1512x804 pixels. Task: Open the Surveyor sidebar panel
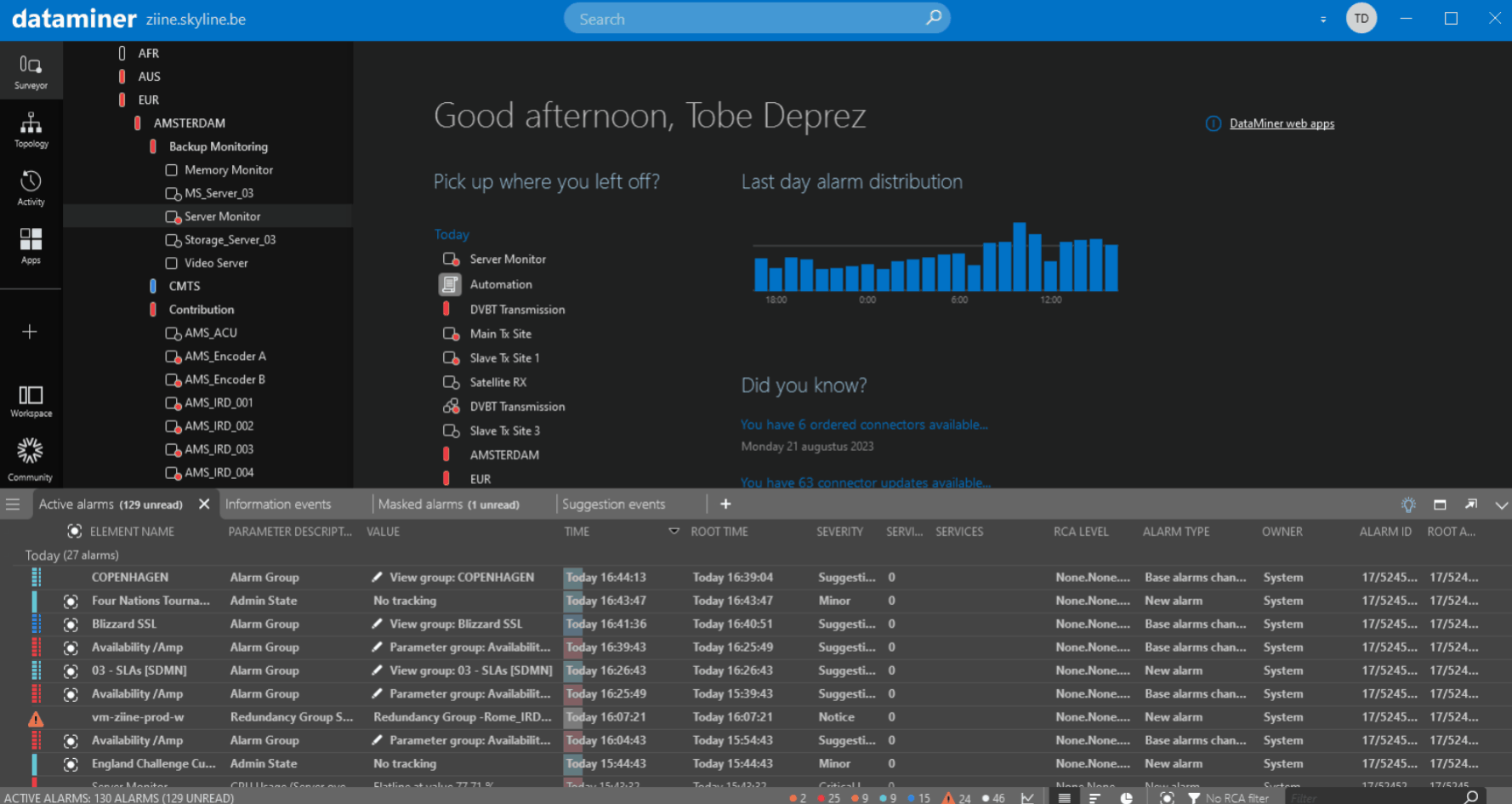click(31, 71)
